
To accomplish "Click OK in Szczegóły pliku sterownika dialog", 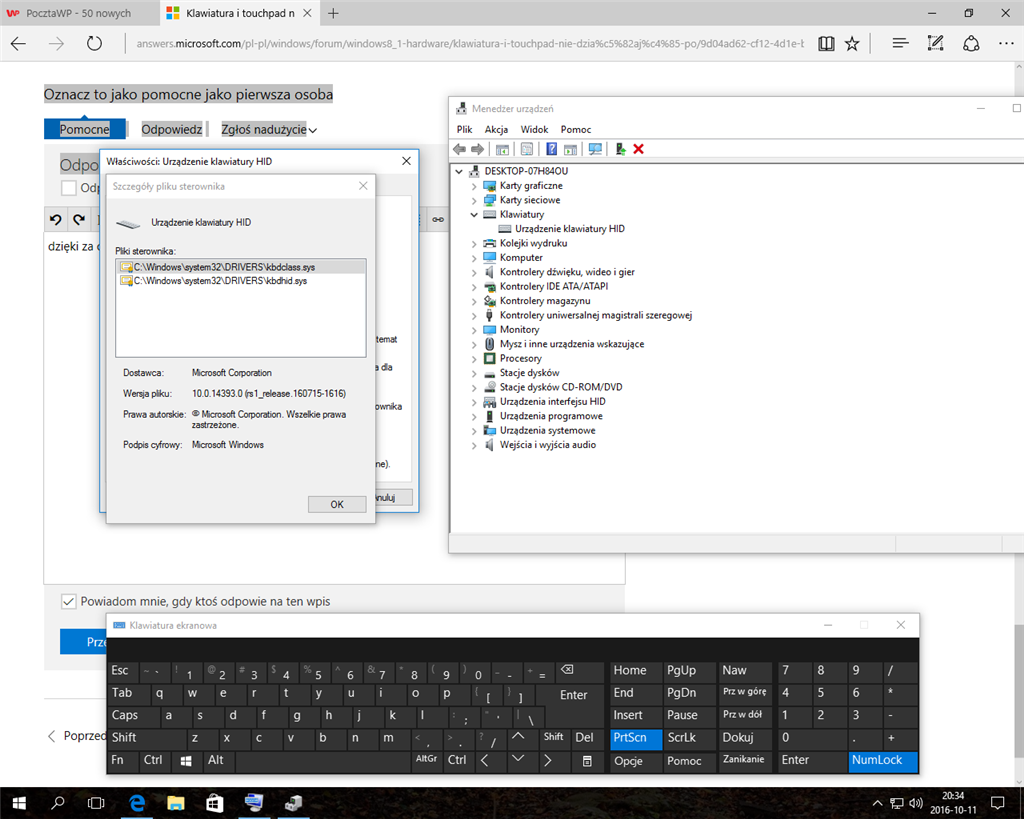I will (337, 504).
